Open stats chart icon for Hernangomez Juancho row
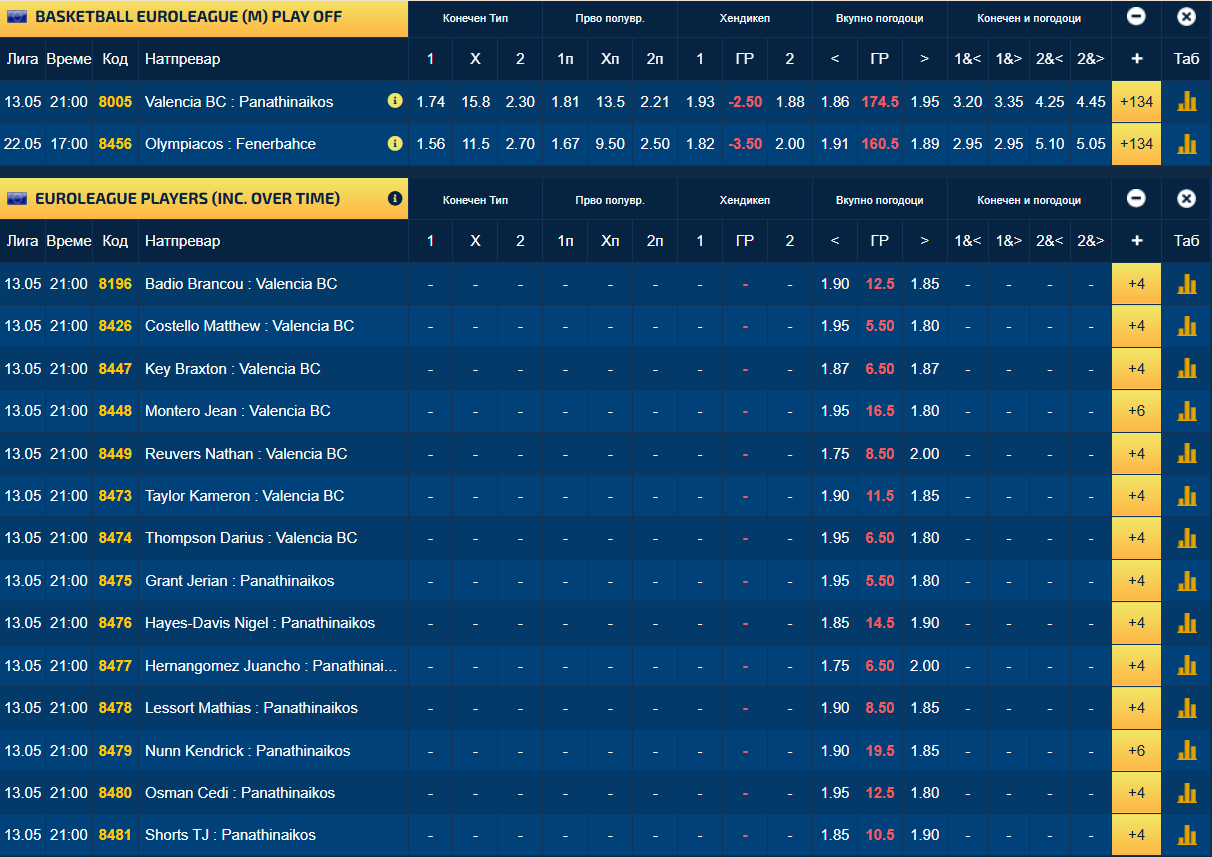The width and height of the screenshot is (1212, 857). pos(1187,666)
